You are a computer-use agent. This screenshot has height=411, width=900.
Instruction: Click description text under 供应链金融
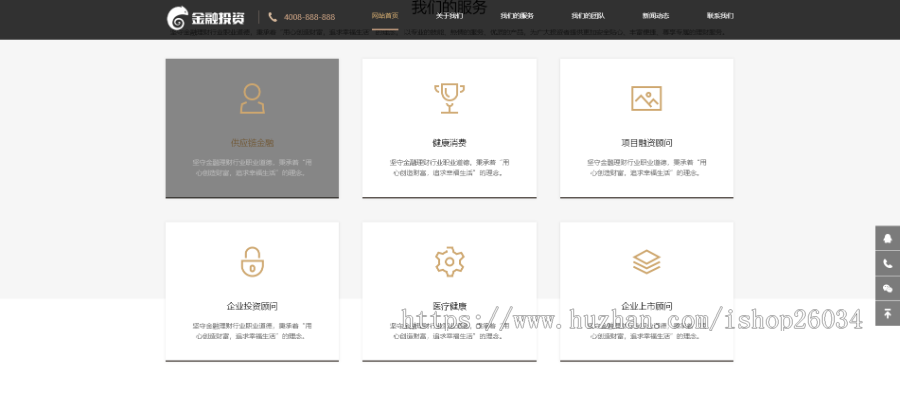252,168
